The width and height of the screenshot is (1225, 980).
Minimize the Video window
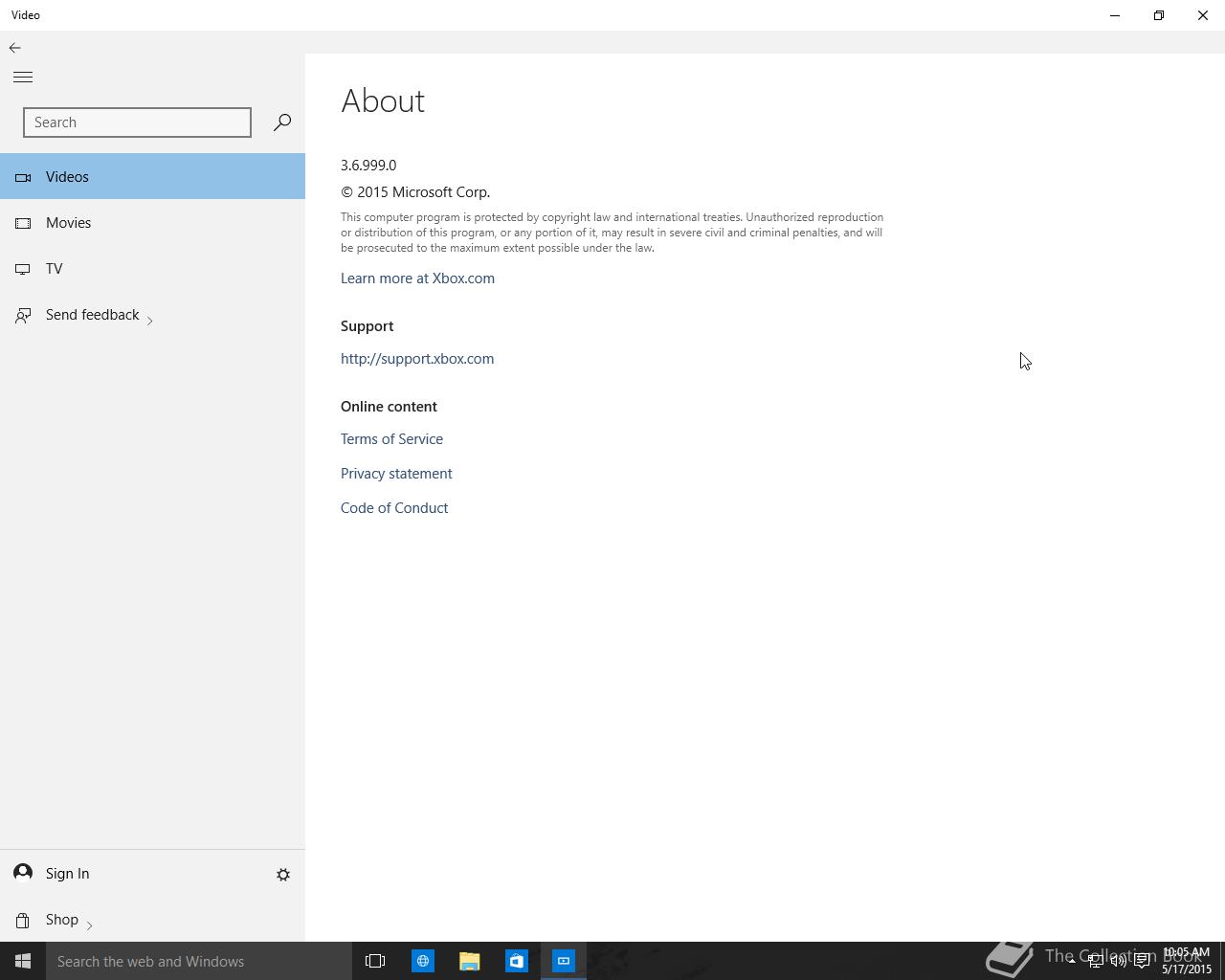[1115, 15]
